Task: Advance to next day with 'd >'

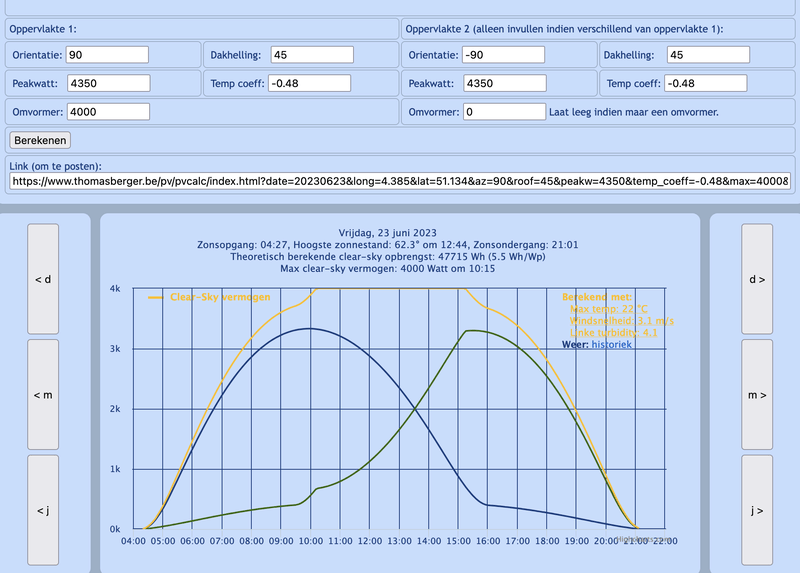Action: (757, 279)
